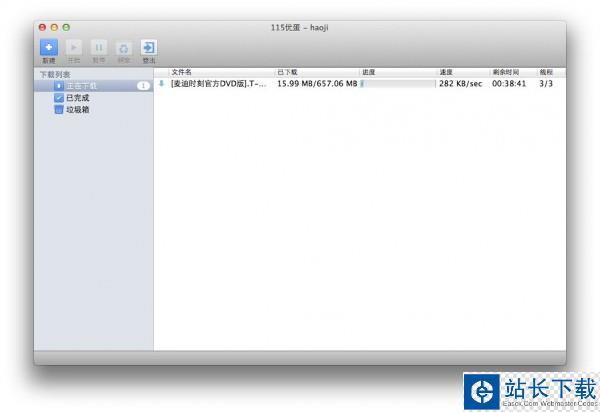Sort by 速度 (Speed) column header

pyautogui.click(x=446, y=72)
